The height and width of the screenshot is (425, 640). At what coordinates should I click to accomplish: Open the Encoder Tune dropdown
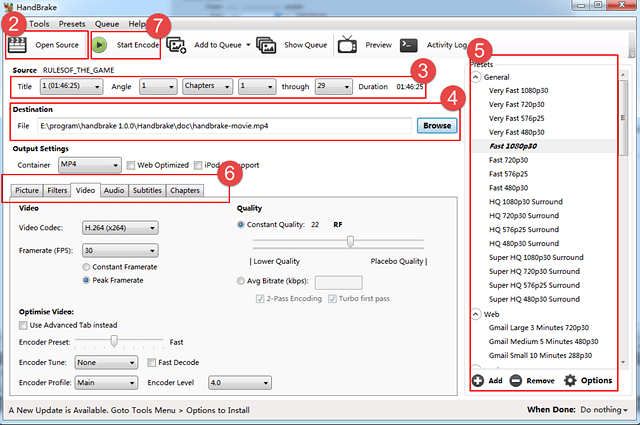pyautogui.click(x=106, y=362)
